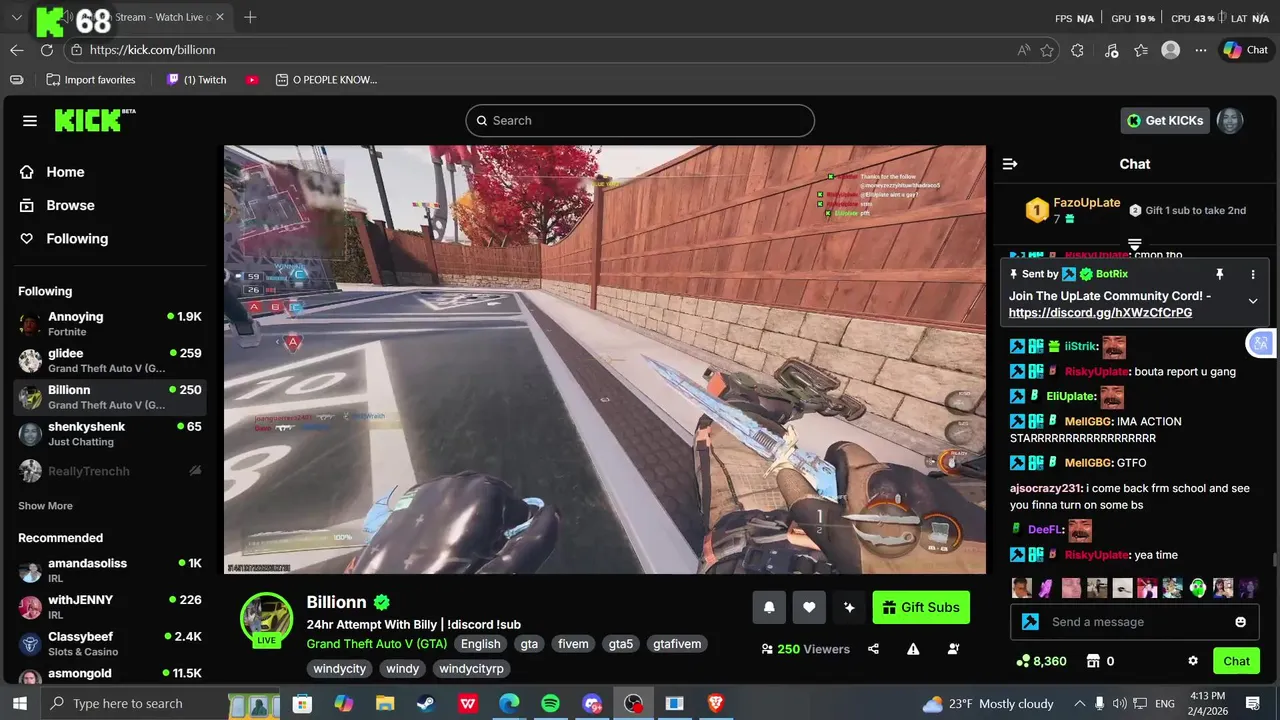
Task: Open the discord.gg/hXWzCfCrPG link
Action: pos(1100,313)
